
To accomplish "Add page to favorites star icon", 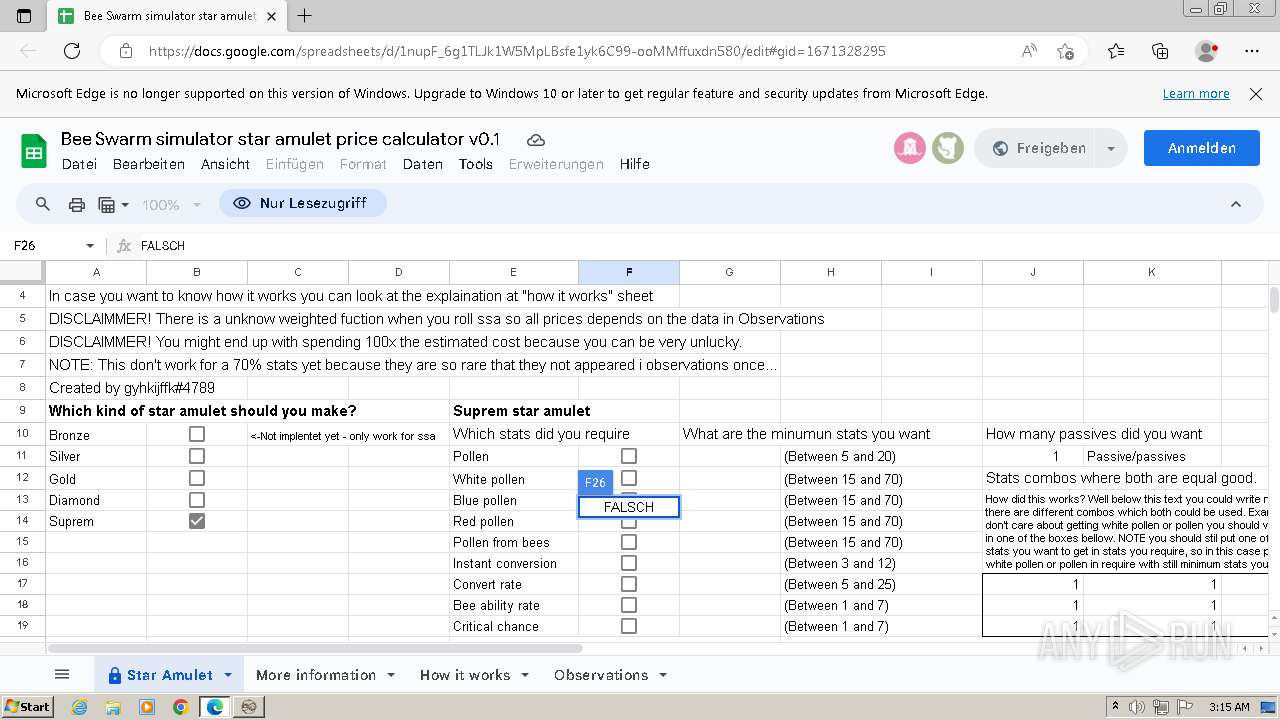I will (1065, 51).
